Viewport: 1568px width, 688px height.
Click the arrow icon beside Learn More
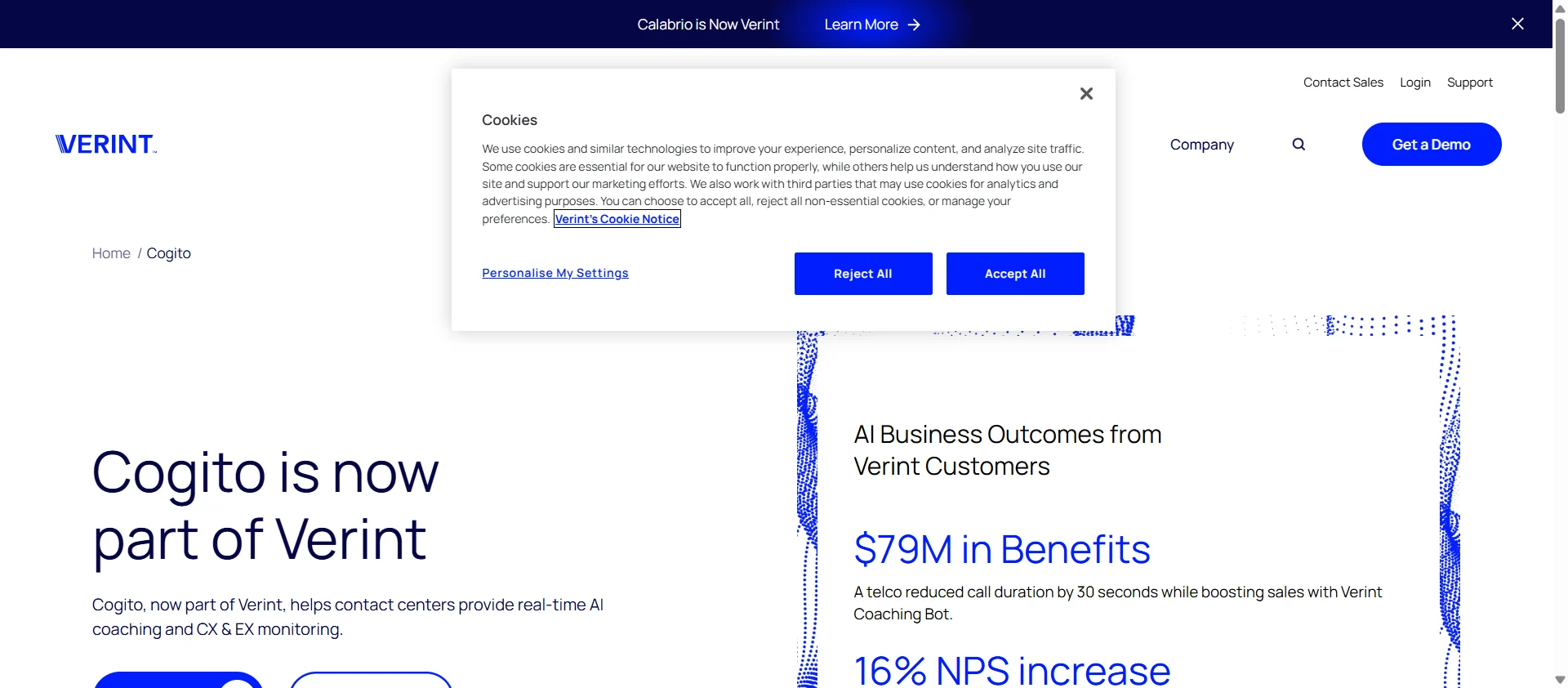click(914, 25)
